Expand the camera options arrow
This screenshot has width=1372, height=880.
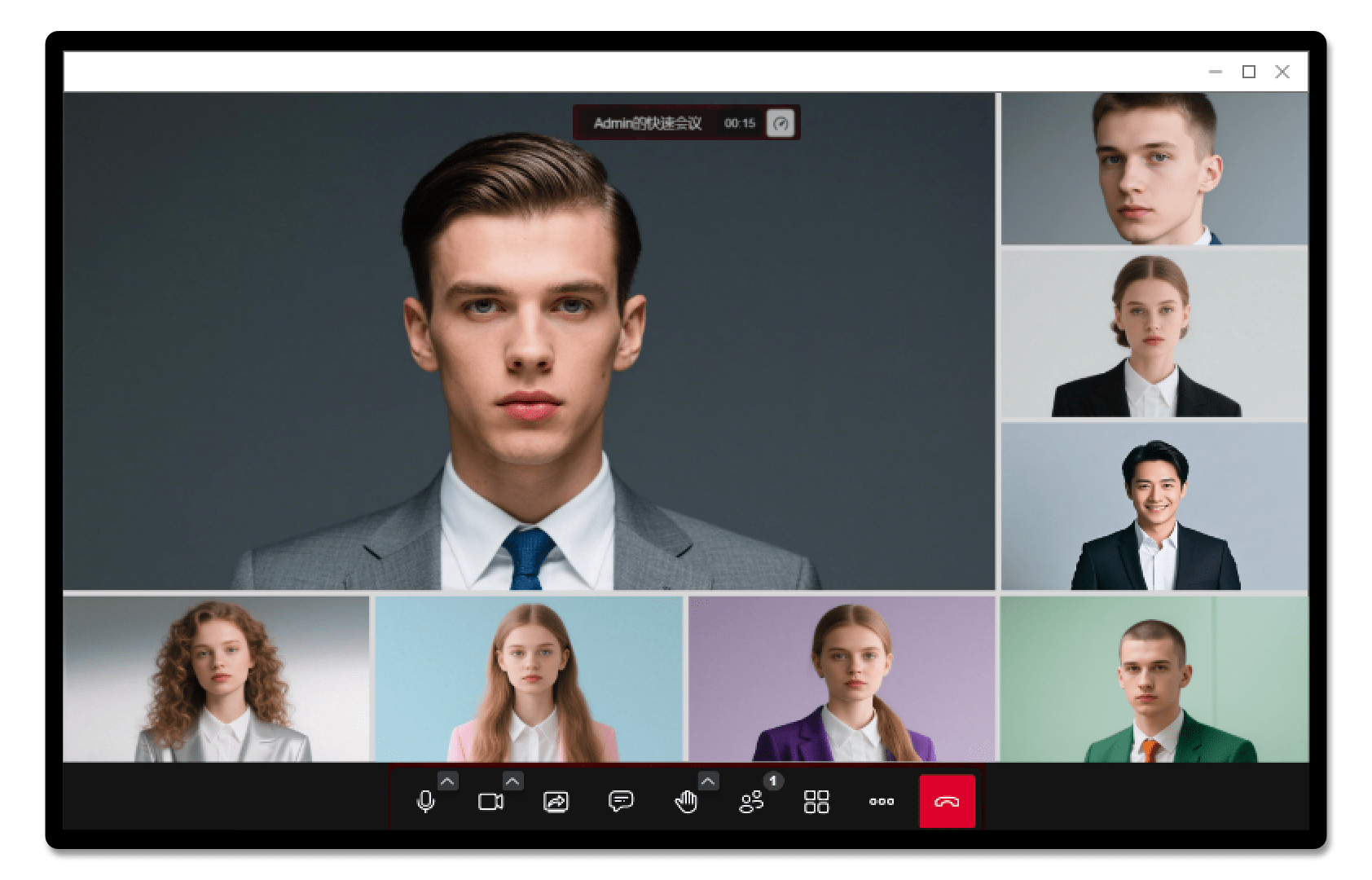512,781
